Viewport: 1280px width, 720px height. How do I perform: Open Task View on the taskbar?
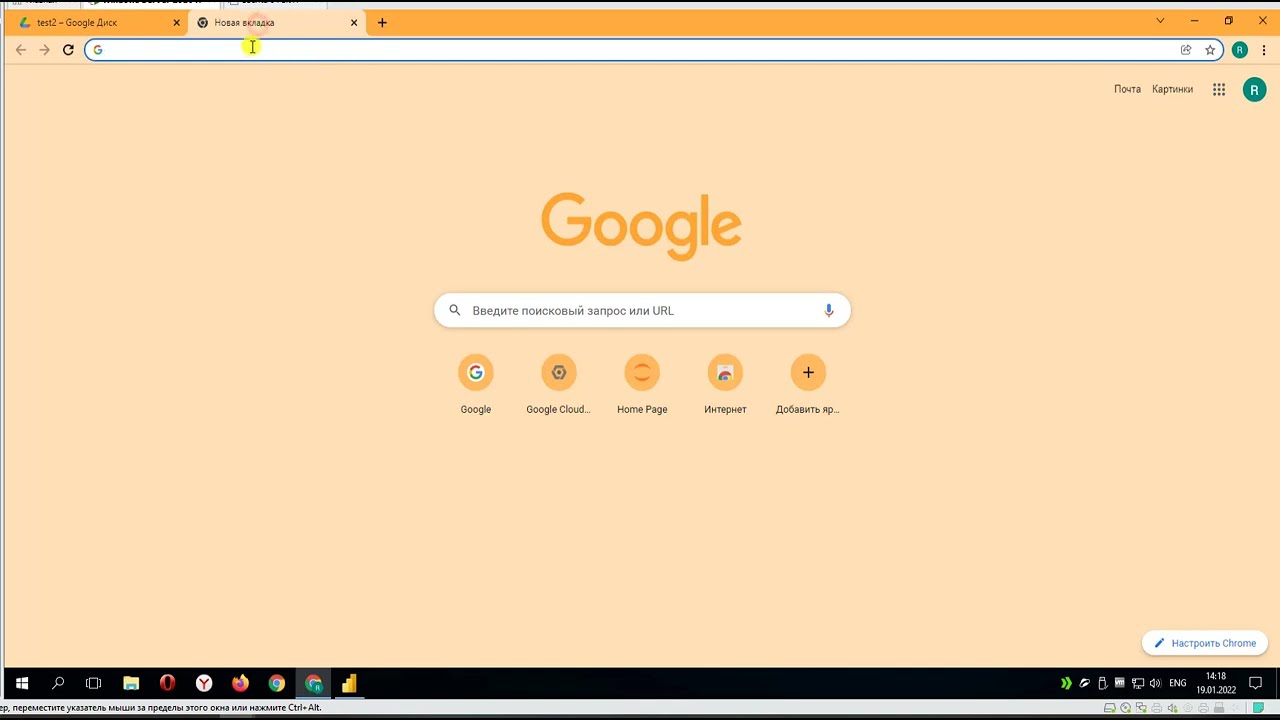[94, 683]
